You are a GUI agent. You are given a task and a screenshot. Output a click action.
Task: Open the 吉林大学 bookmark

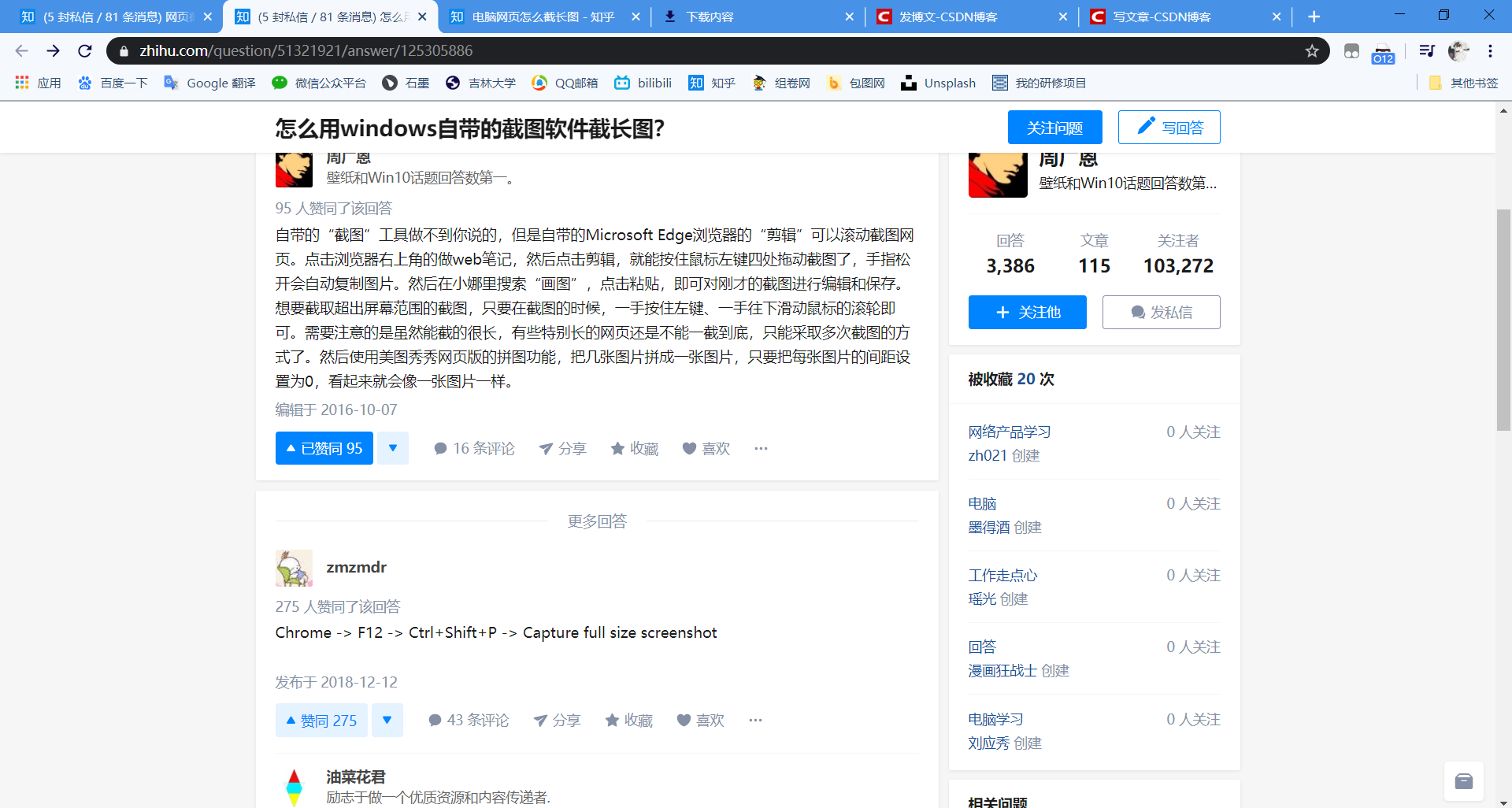480,83
